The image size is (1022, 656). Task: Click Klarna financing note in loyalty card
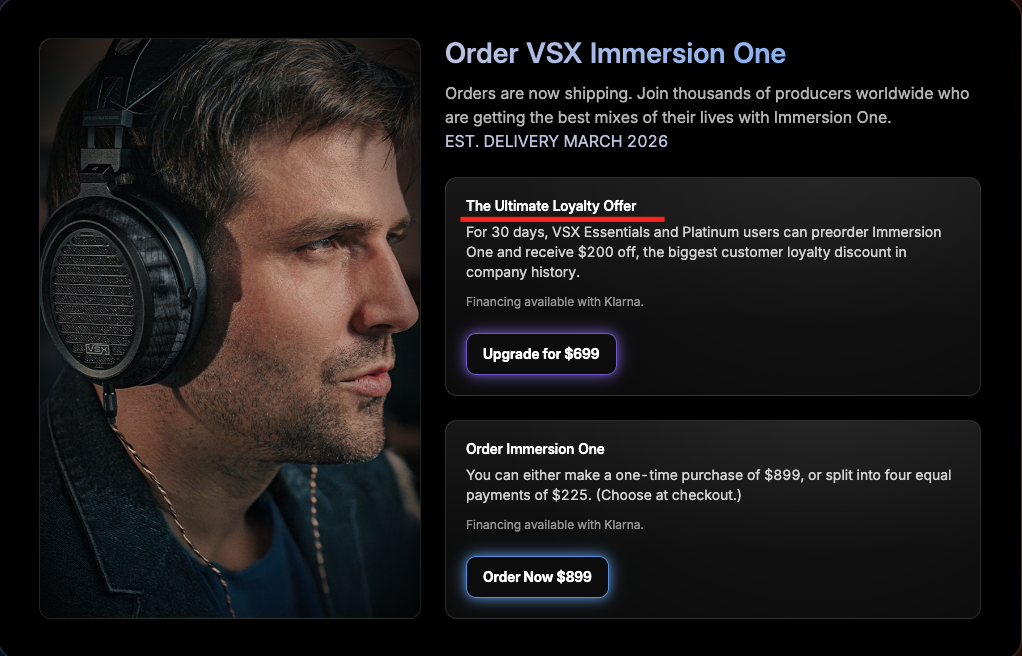(x=555, y=301)
